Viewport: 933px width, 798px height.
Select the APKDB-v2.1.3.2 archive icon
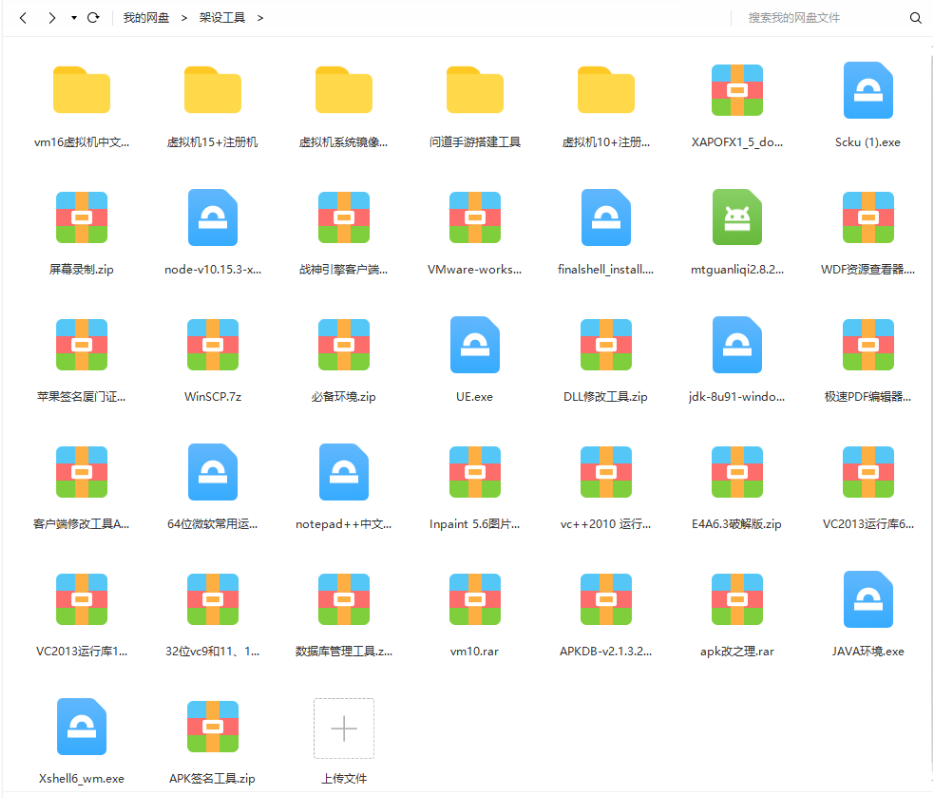[606, 599]
